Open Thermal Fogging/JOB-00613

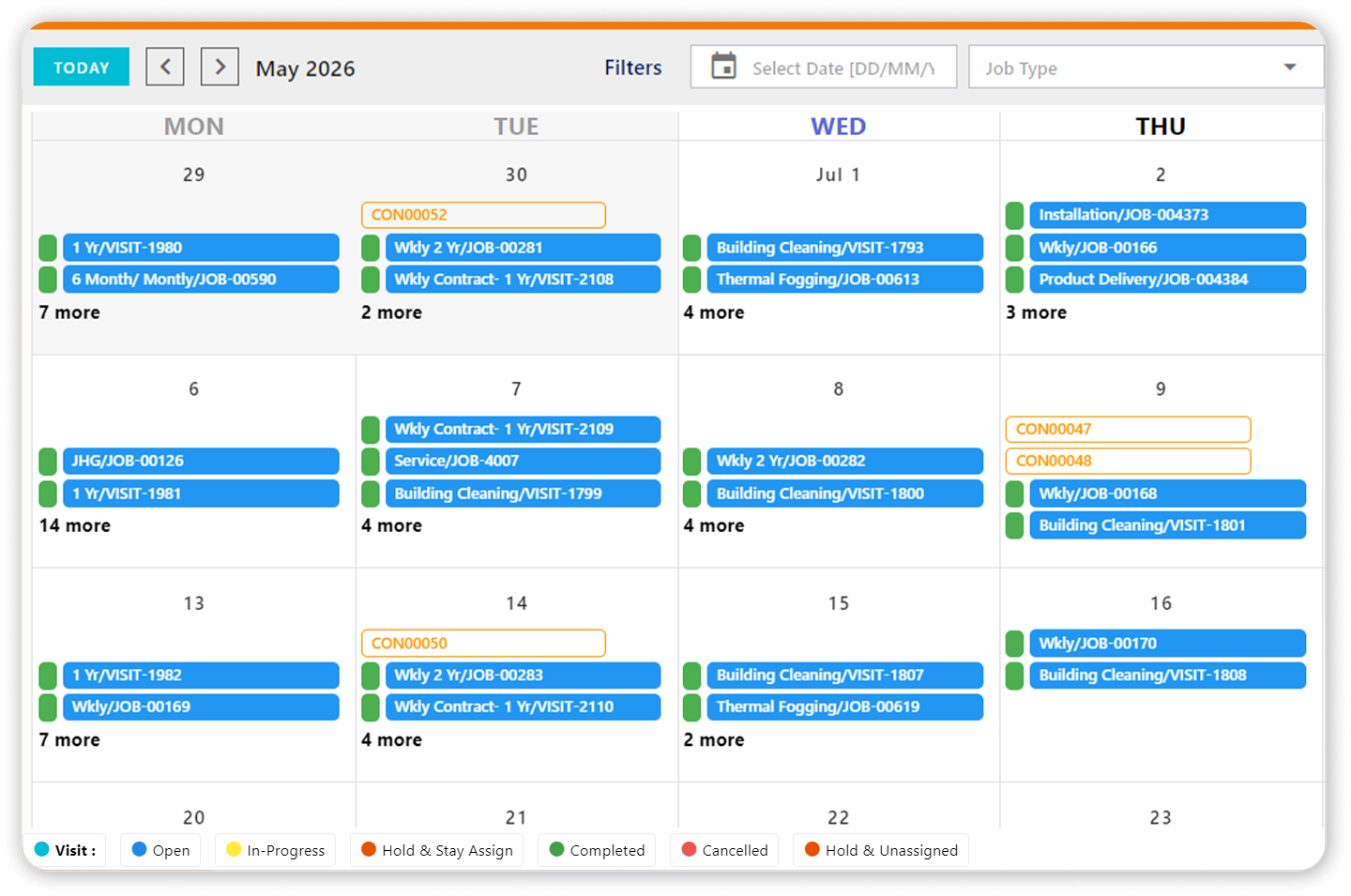tap(845, 280)
